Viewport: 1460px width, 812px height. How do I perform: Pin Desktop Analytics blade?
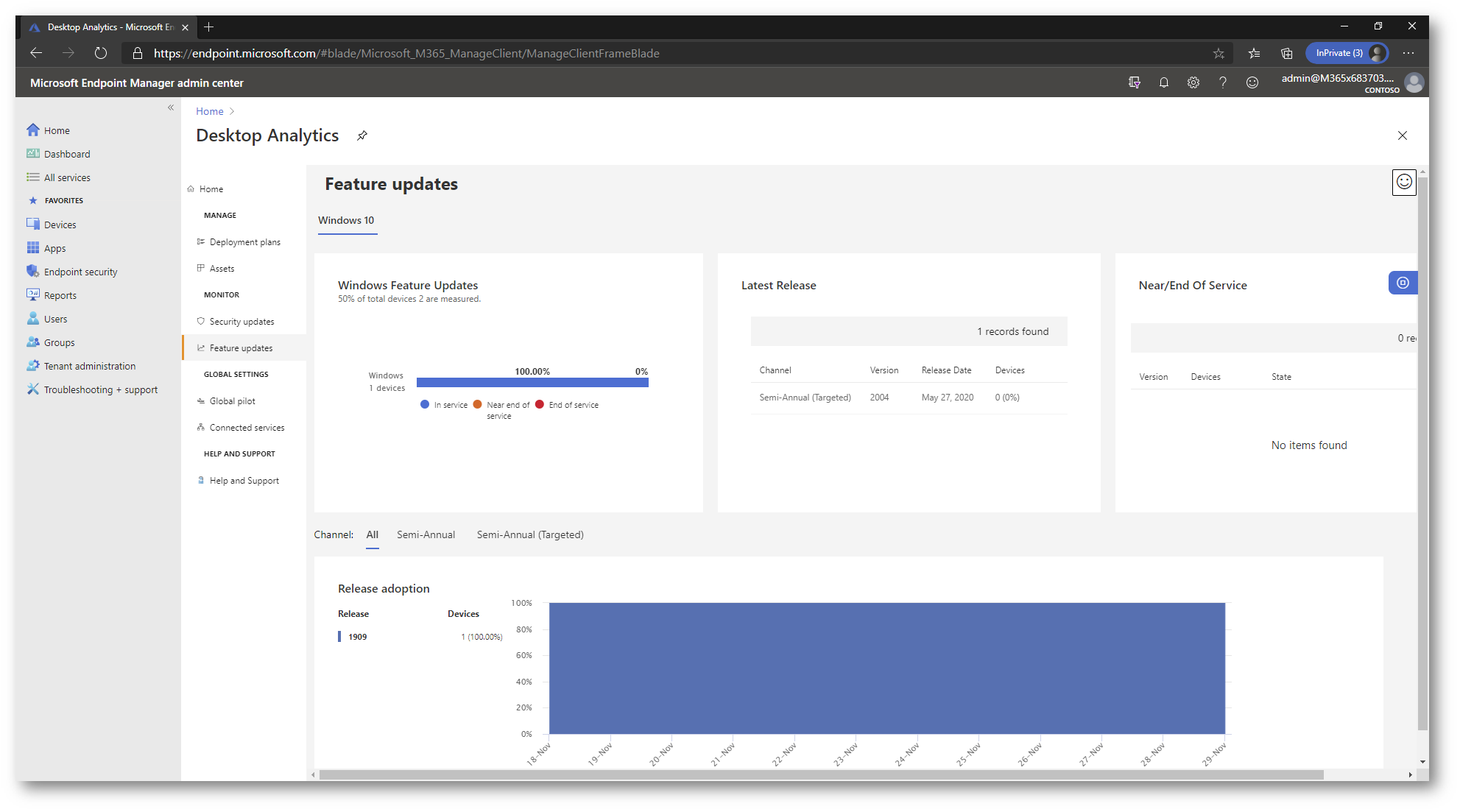pos(362,135)
